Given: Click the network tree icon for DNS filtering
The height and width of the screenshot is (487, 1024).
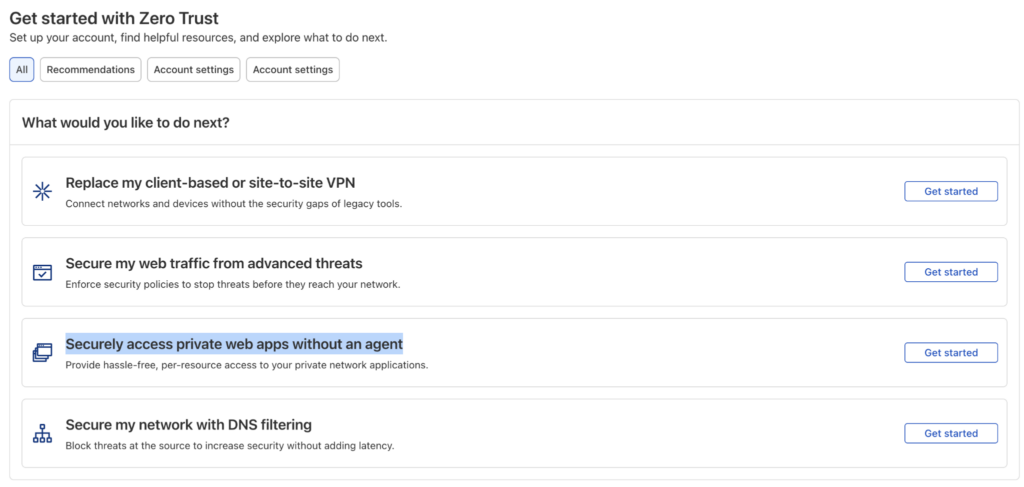Looking at the screenshot, I should 42,433.
